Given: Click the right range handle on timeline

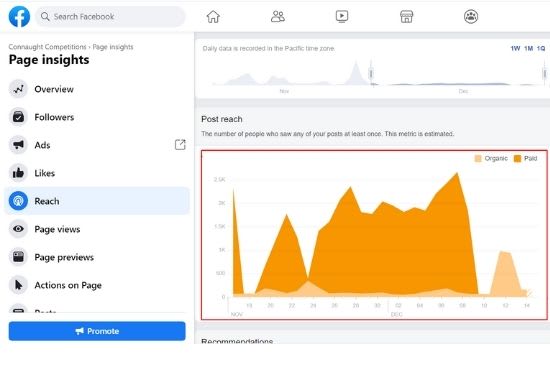Looking at the screenshot, I should 544,74.
